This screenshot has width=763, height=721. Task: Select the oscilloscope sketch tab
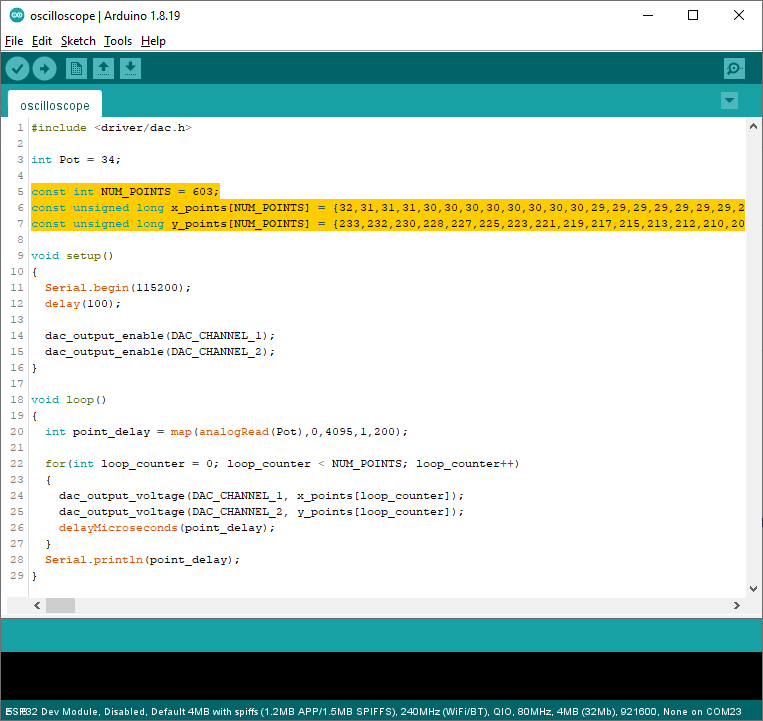(55, 105)
